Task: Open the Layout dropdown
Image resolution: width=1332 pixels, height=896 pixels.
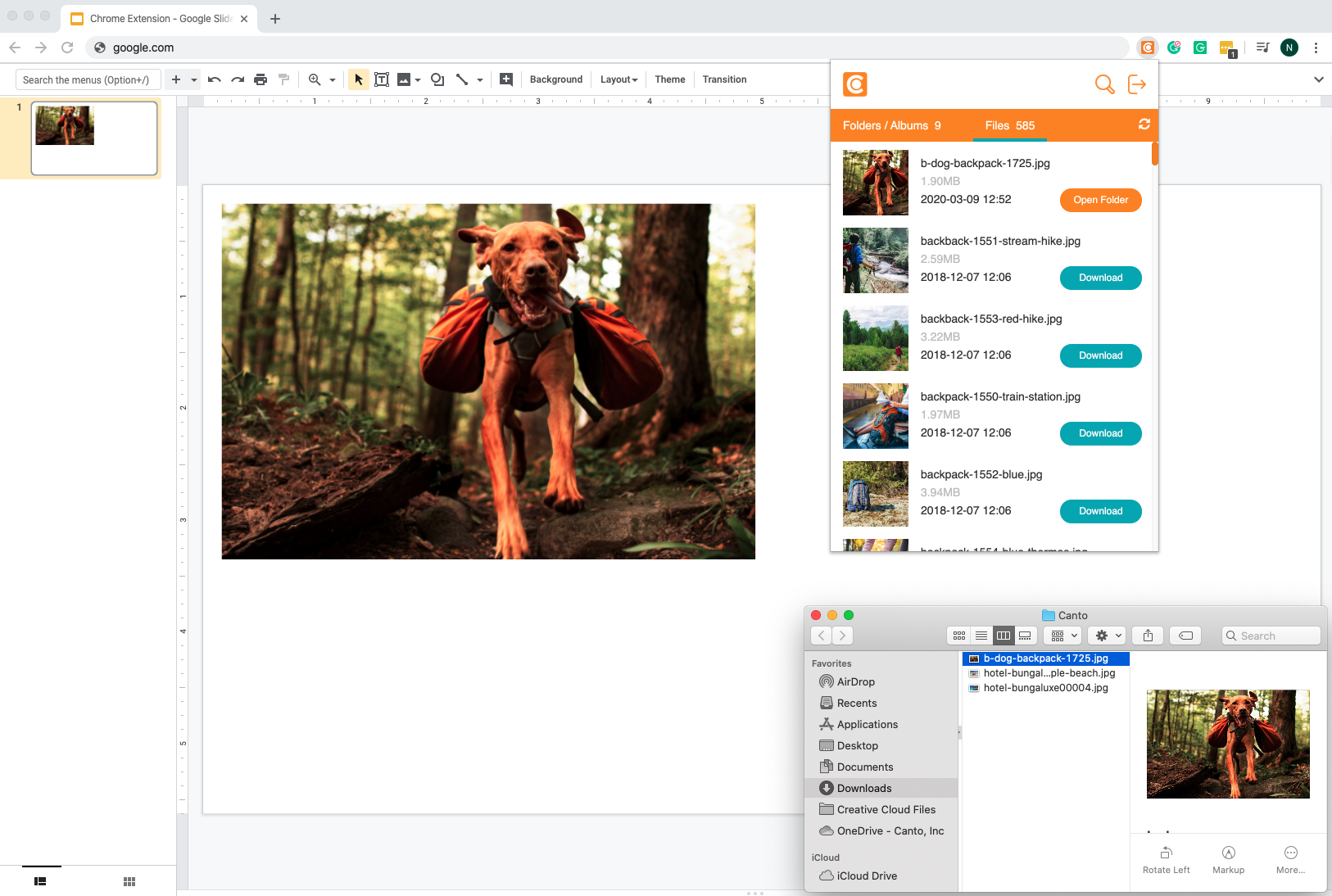Action: point(618,79)
